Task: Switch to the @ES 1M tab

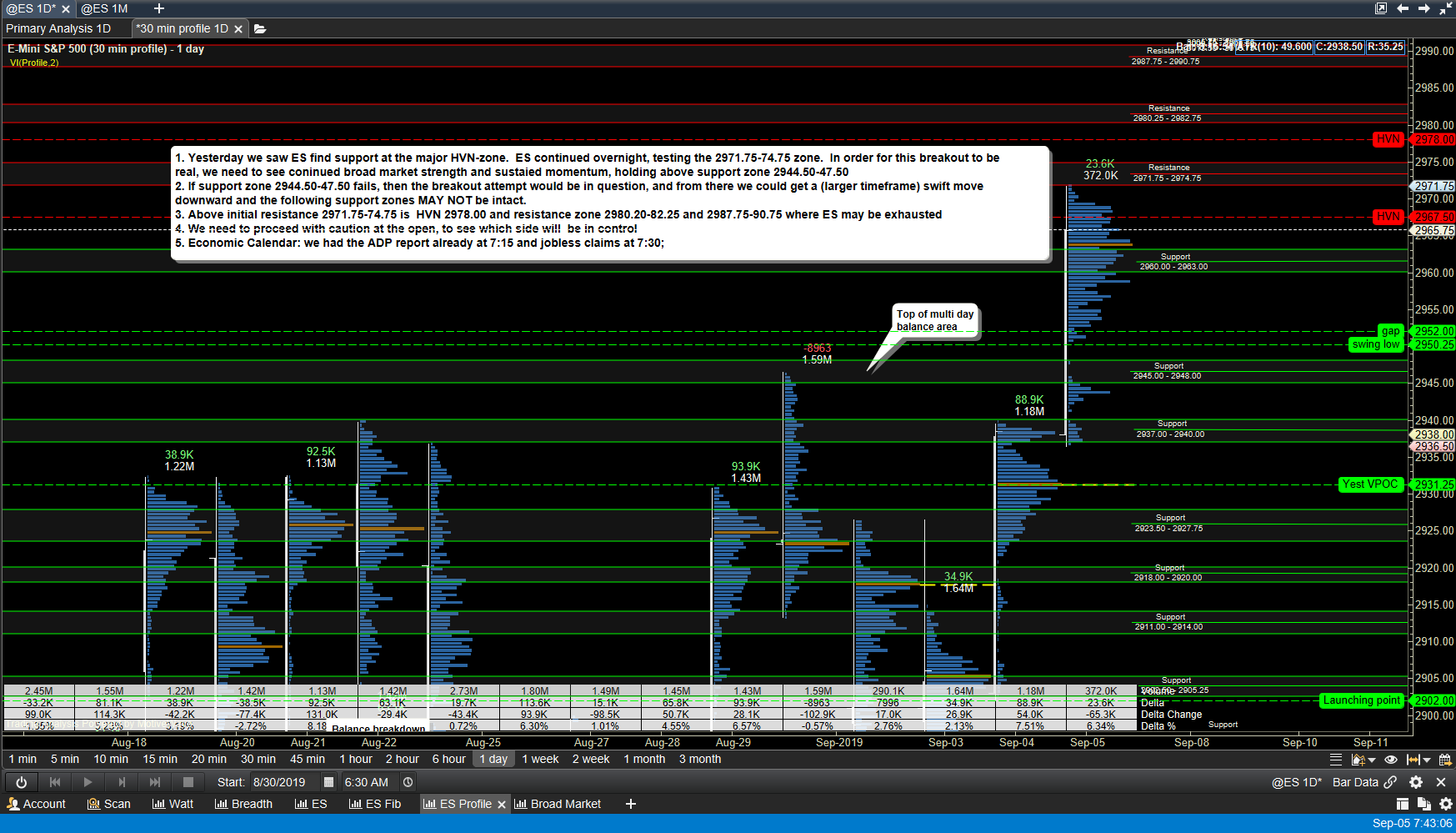Action: (104, 8)
